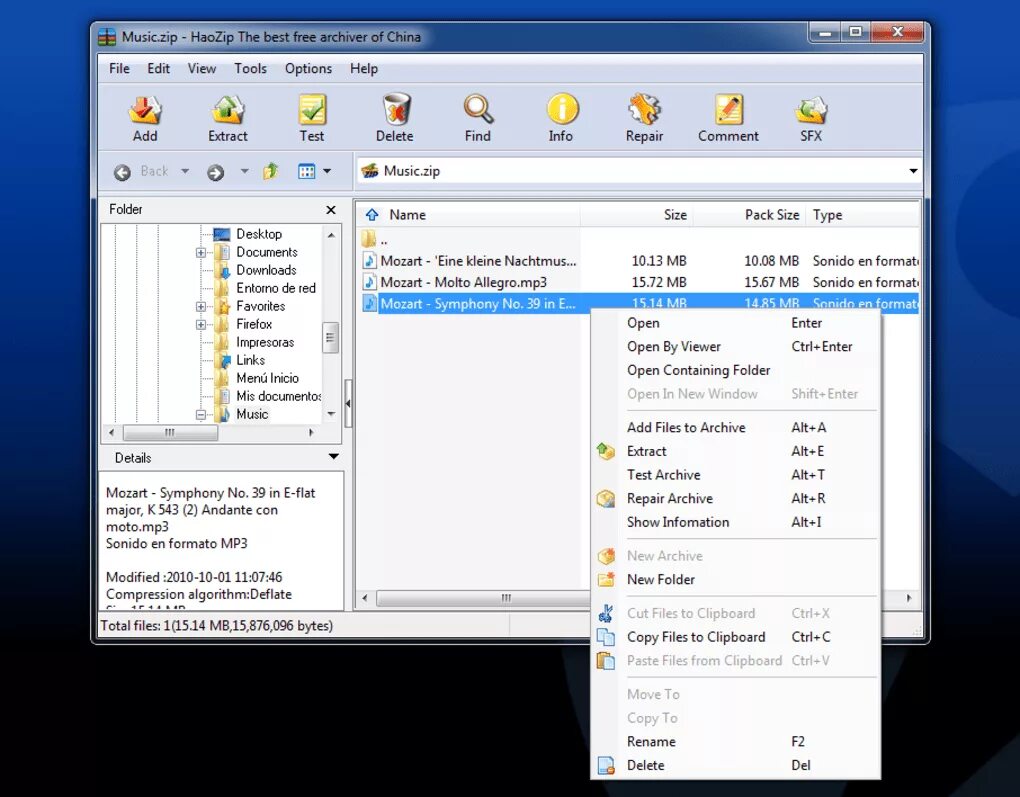1020x797 pixels.
Task: Select Mozart - Molto Allegro.mp3 file
Action: pyautogui.click(x=463, y=282)
